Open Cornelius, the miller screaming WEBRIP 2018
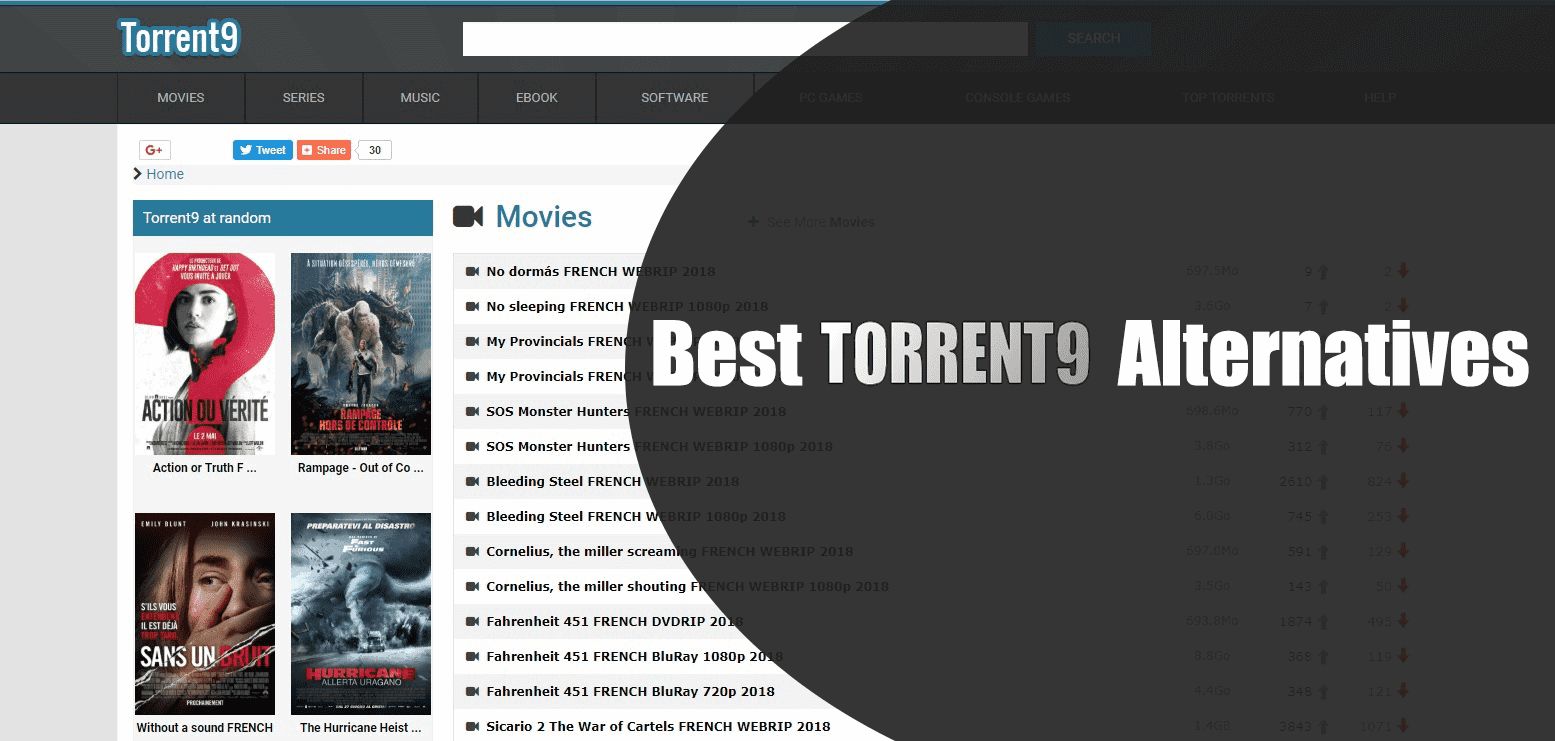 pos(670,551)
